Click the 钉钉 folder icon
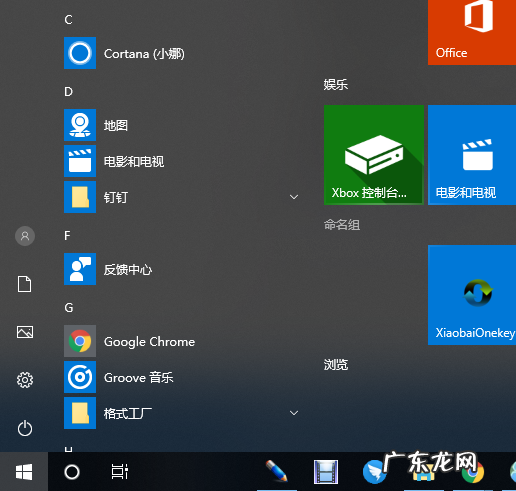This screenshot has height=491, width=516. [x=80, y=197]
